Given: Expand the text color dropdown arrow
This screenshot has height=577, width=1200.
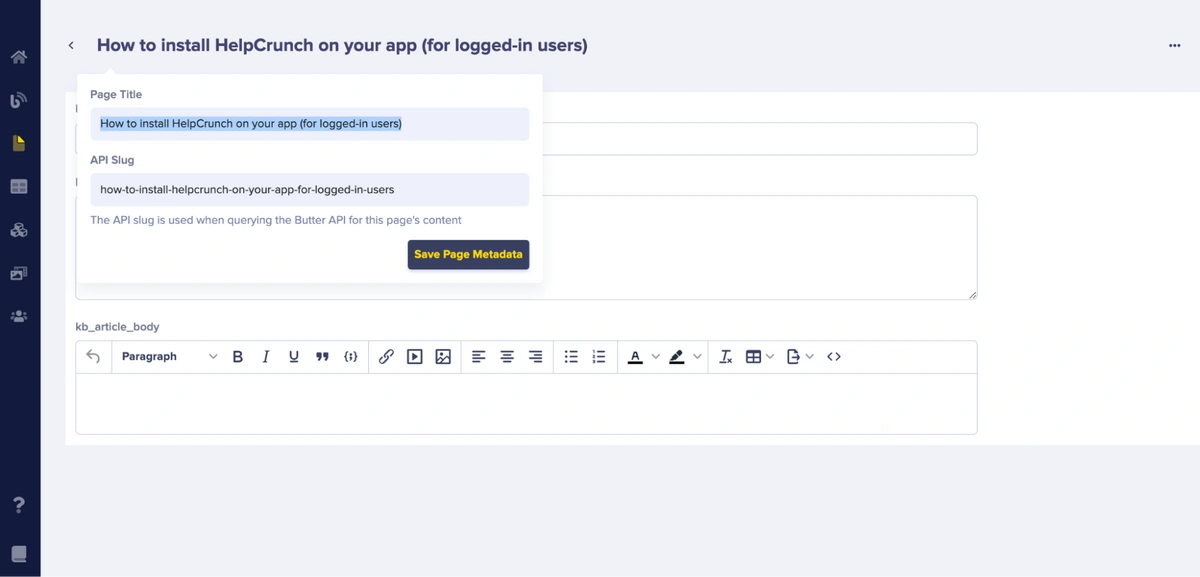Looking at the screenshot, I should (x=656, y=357).
